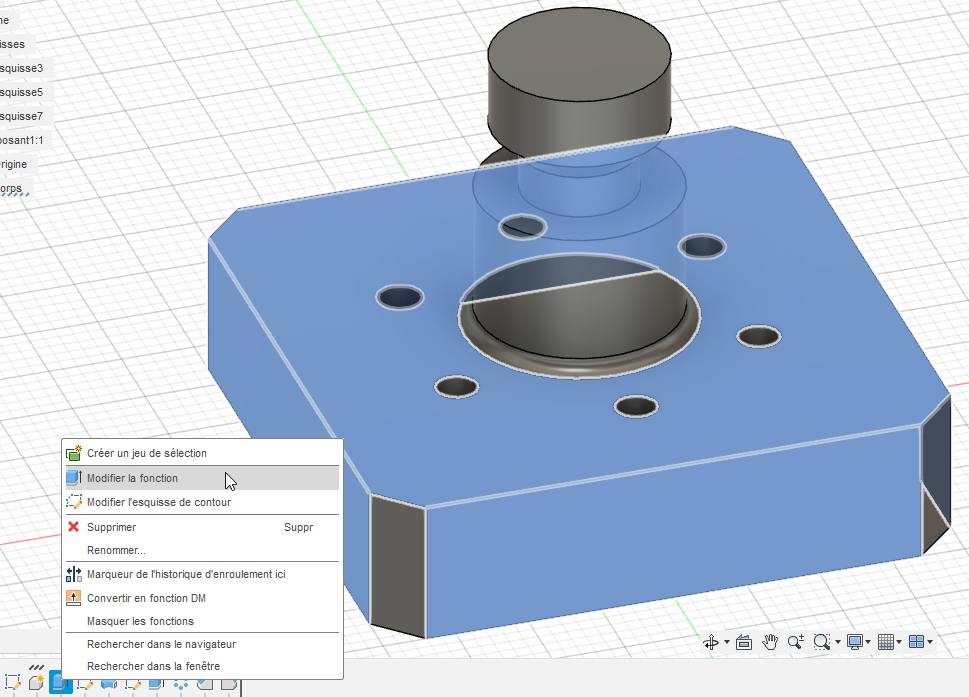The height and width of the screenshot is (697, 969).
Task: Choose 'Modifier la fonction' in context menu
Action: coord(132,478)
